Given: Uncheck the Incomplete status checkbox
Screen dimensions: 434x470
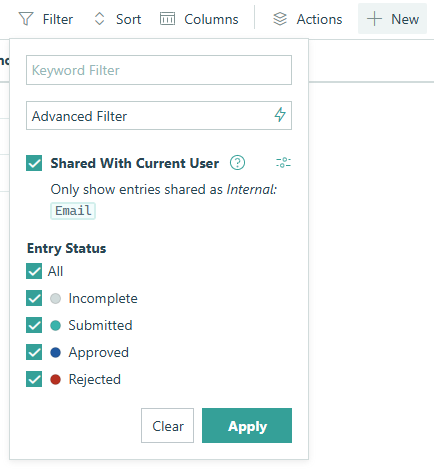Looking at the screenshot, I should coord(34,298).
